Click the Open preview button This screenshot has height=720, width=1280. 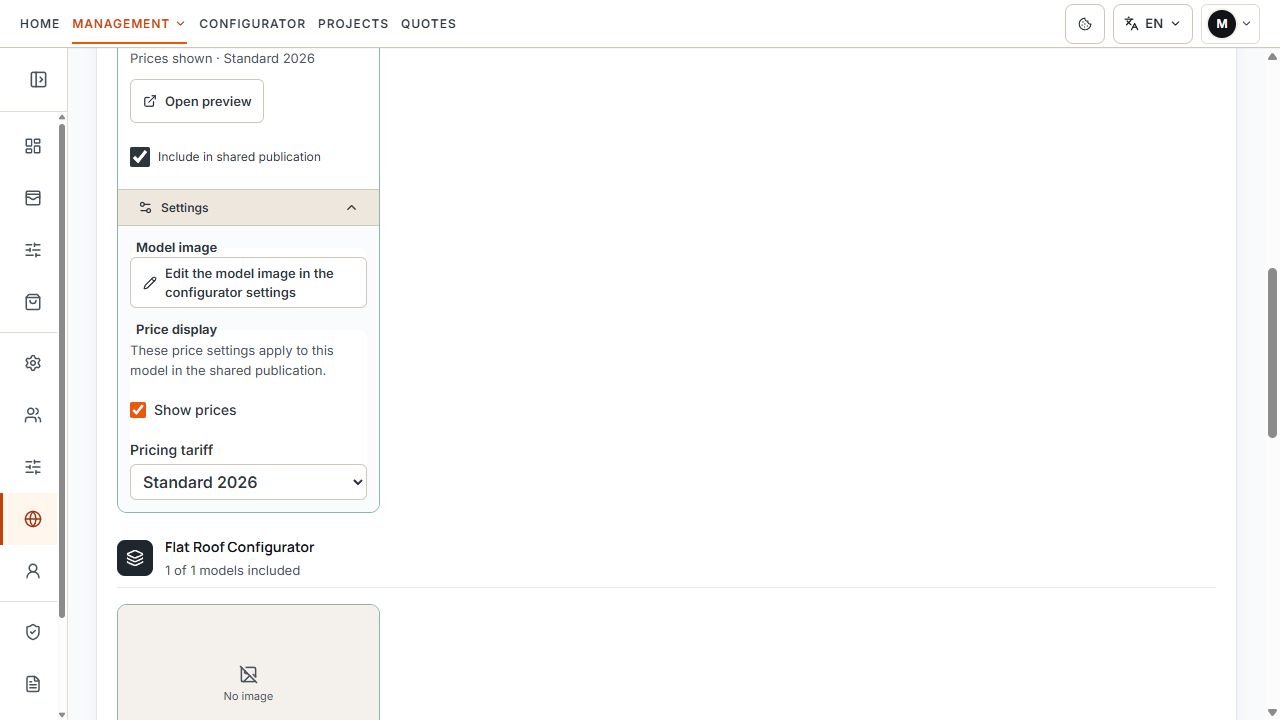click(x=197, y=101)
